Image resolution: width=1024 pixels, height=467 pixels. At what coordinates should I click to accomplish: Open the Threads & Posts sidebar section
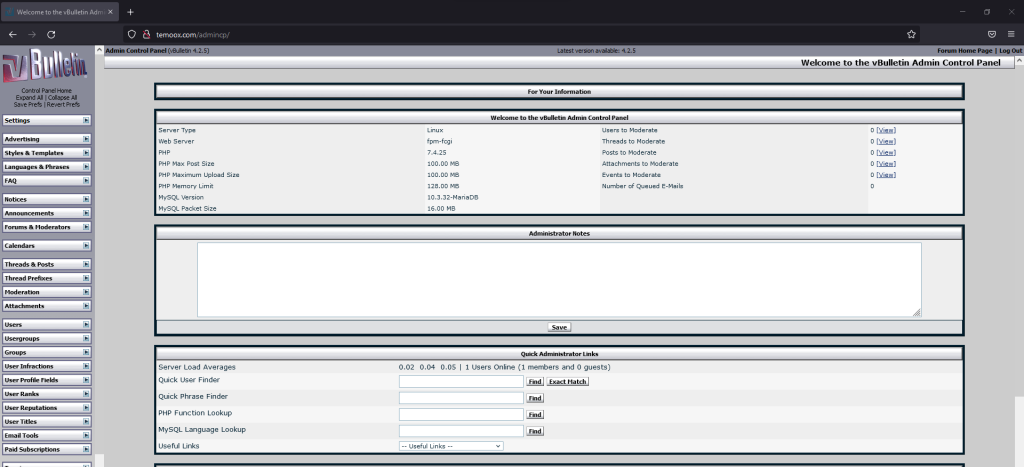[x=40, y=264]
